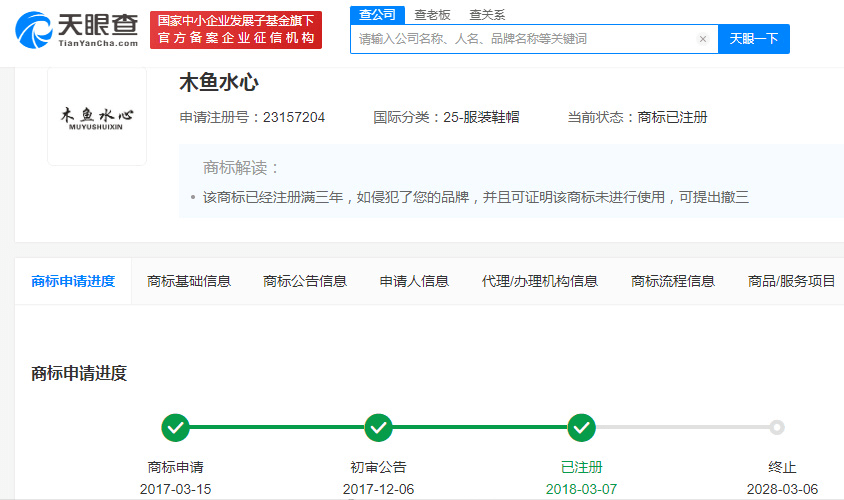
Task: Click the red 官方备案企业征信机构 banner
Action: pos(236,30)
